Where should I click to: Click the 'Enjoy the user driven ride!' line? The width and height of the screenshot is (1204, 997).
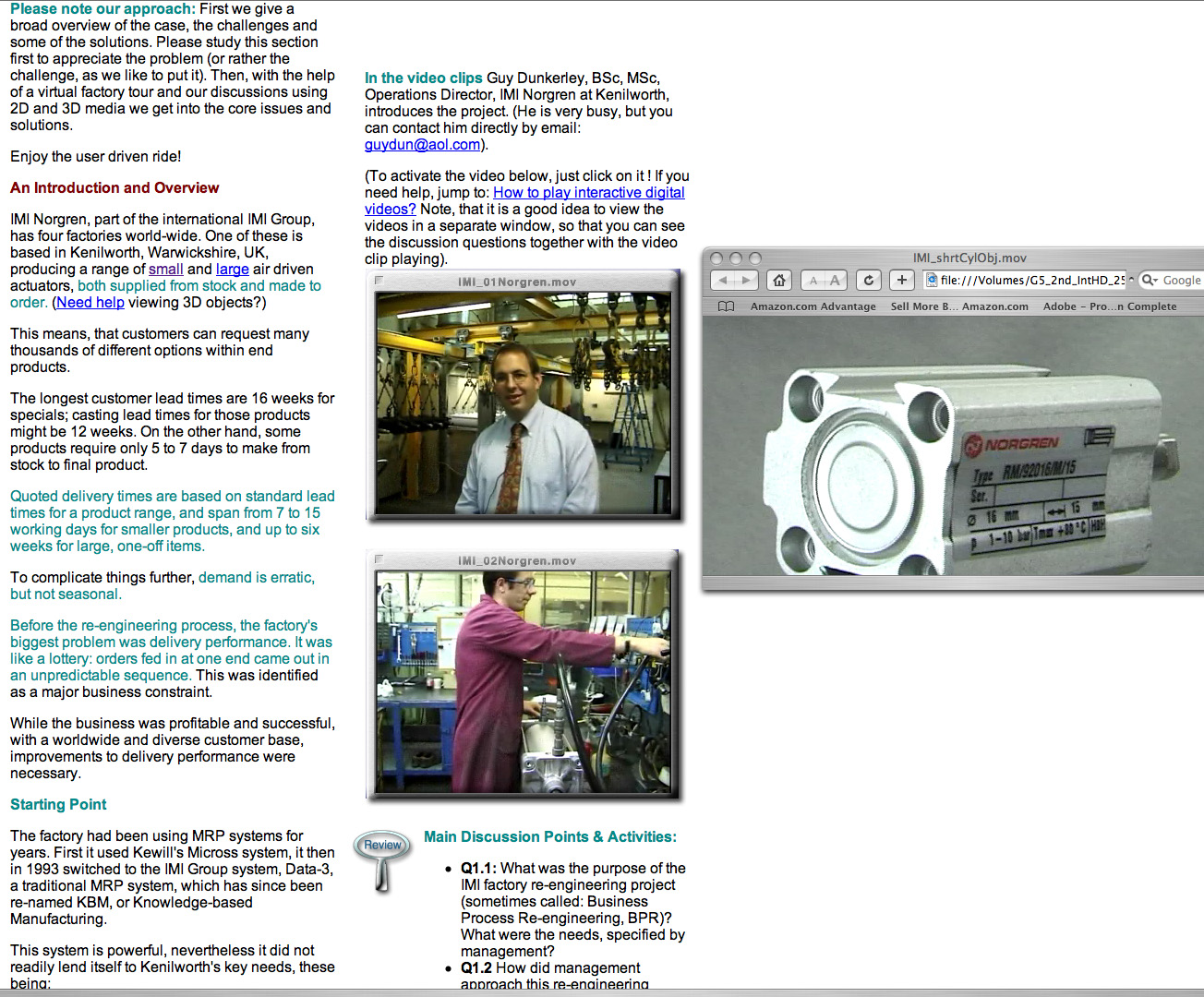coord(96,156)
